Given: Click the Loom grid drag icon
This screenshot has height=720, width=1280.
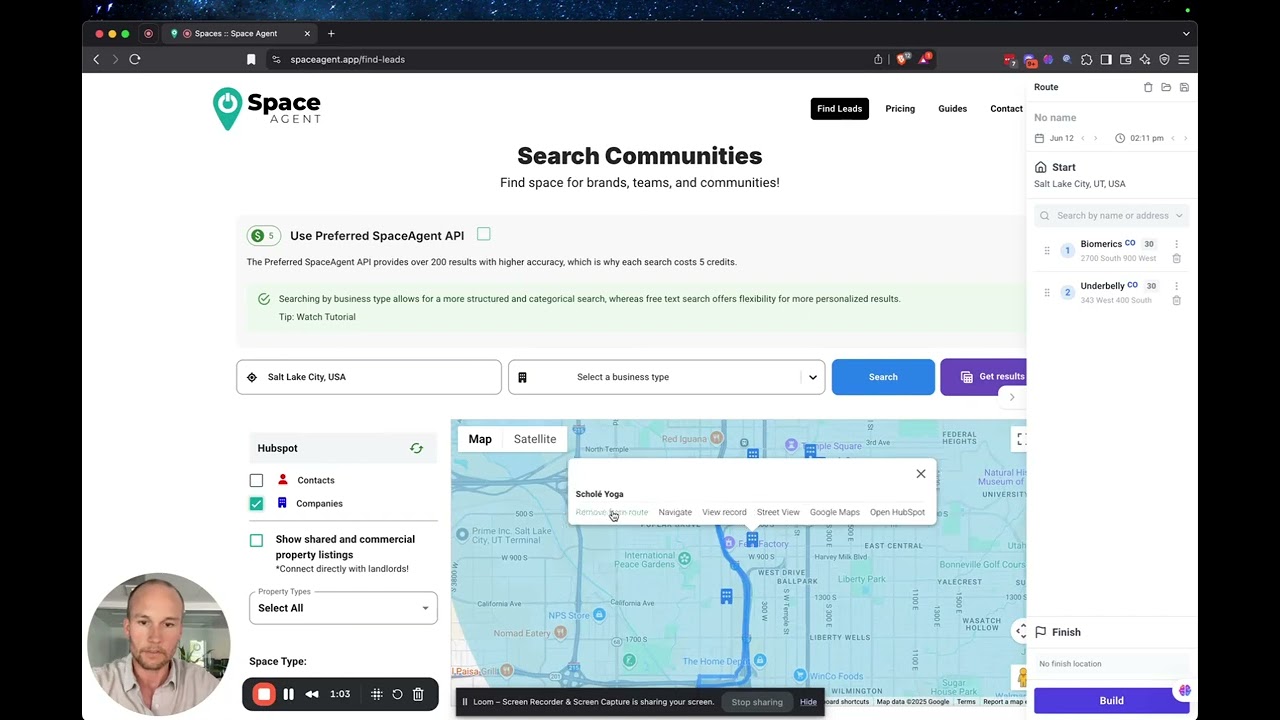Looking at the screenshot, I should coord(377,694).
